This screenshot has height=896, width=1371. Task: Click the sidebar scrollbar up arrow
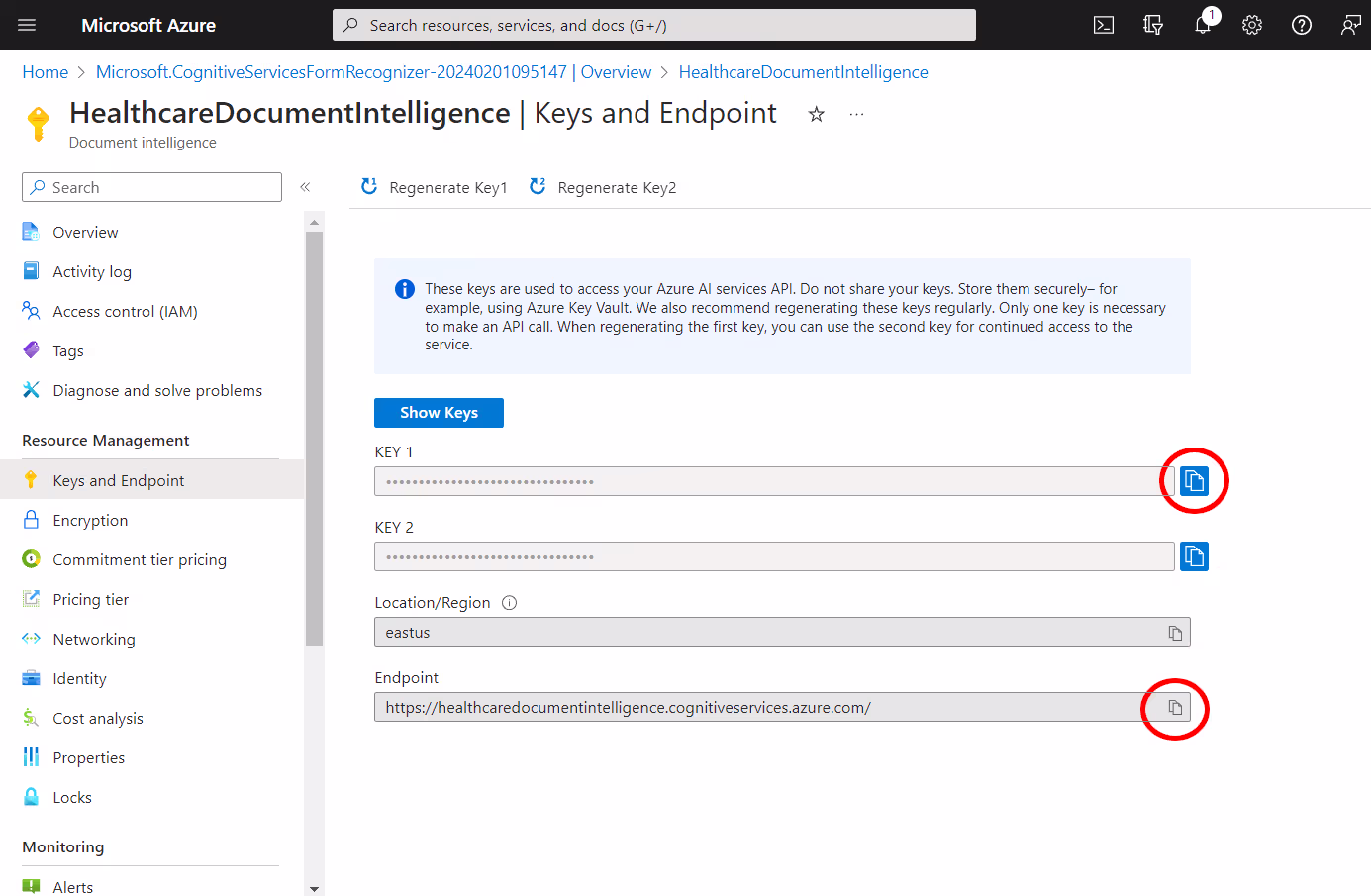tap(314, 222)
